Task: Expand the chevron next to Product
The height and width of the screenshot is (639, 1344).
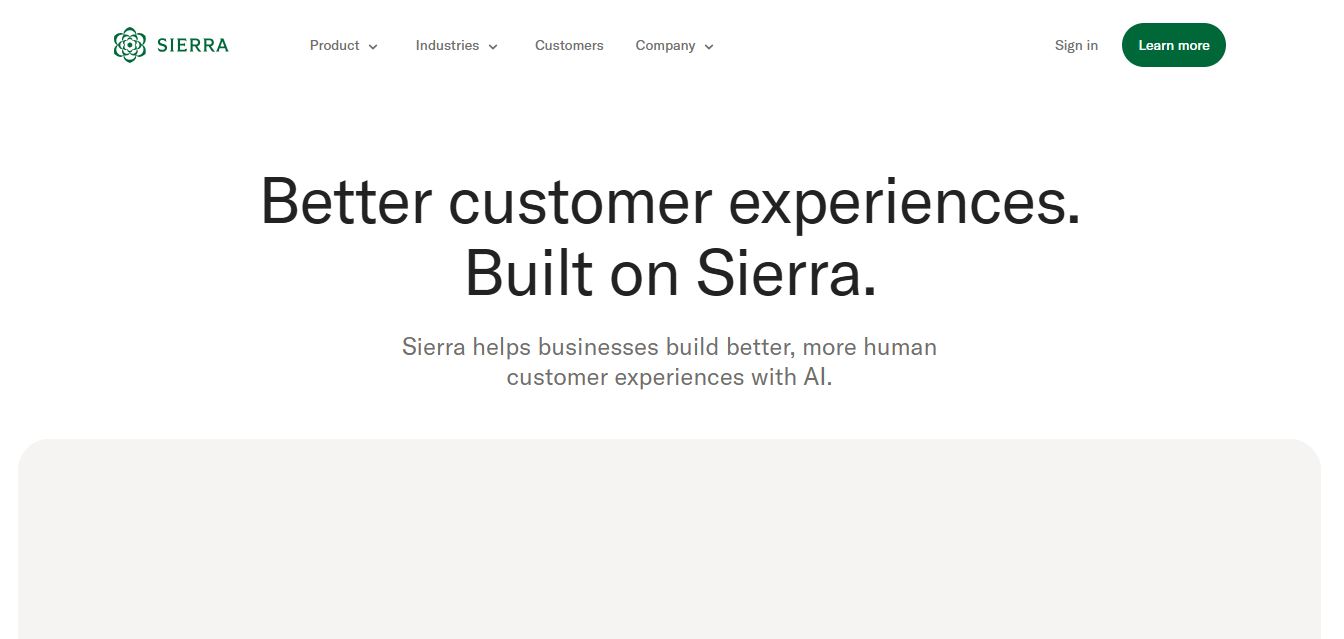Action: pyautogui.click(x=373, y=46)
